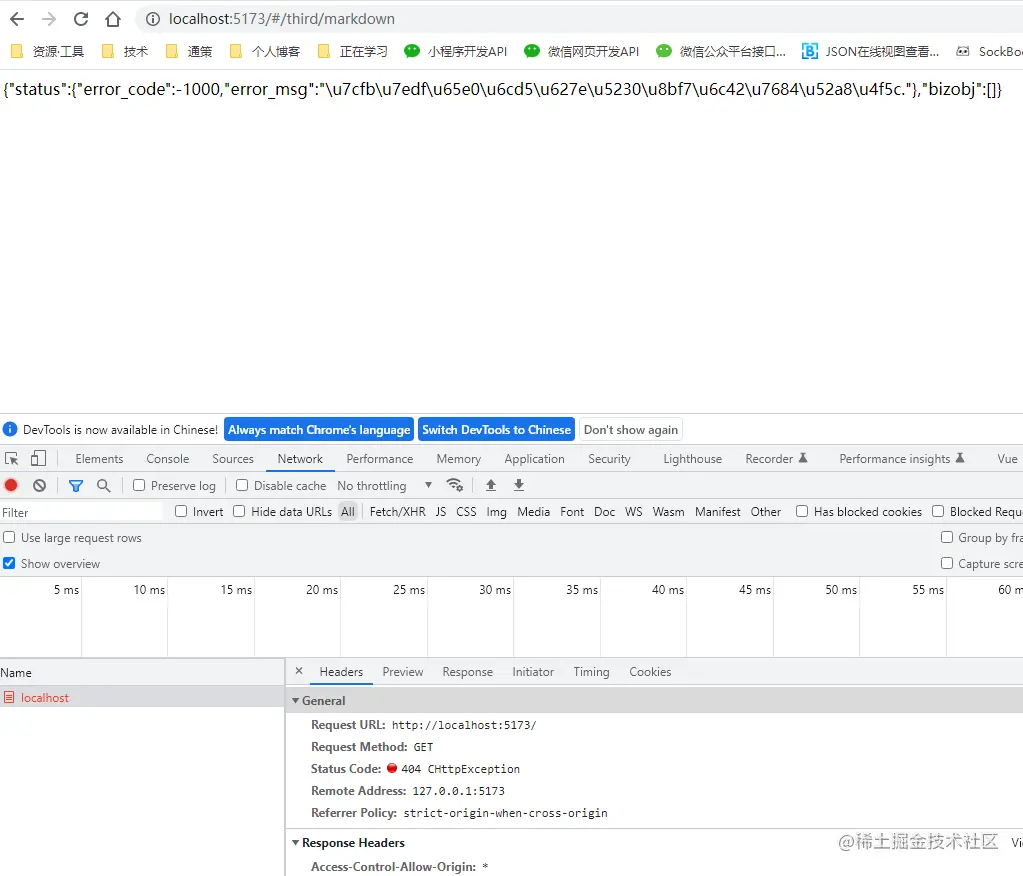Open the 技术 bookmark folder
Image resolution: width=1023 pixels, height=876 pixels.
click(x=125, y=52)
